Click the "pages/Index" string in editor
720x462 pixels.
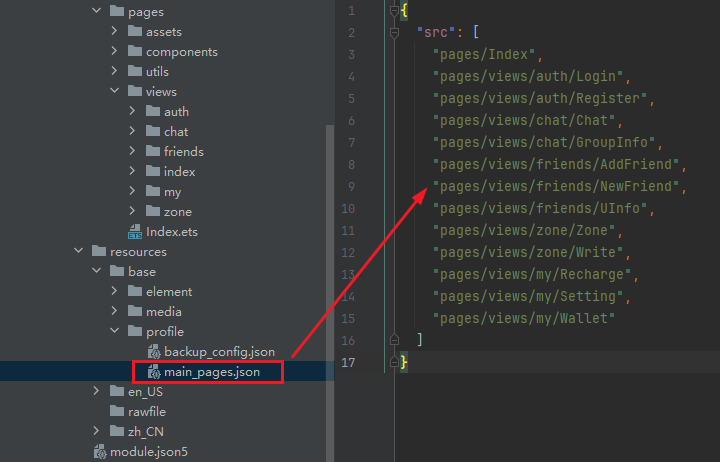tap(484, 54)
